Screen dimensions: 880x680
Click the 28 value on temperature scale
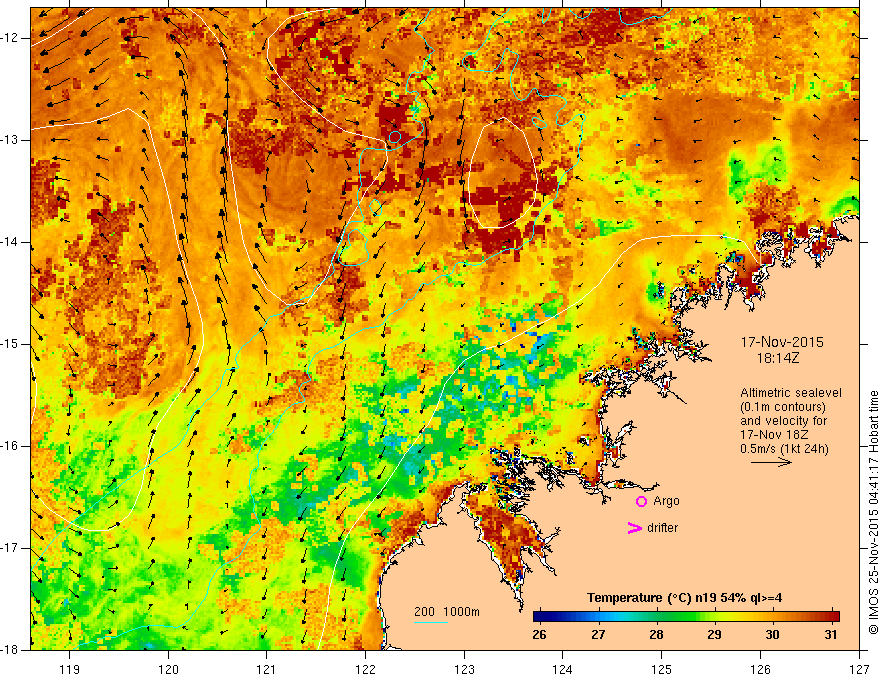tap(656, 635)
